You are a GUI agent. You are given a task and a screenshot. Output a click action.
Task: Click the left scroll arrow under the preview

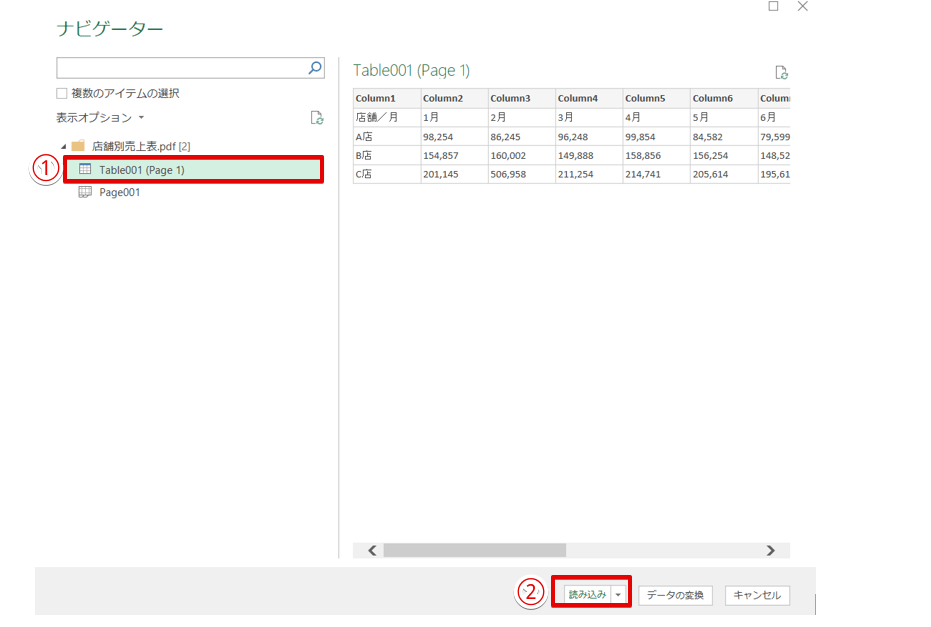coord(371,550)
